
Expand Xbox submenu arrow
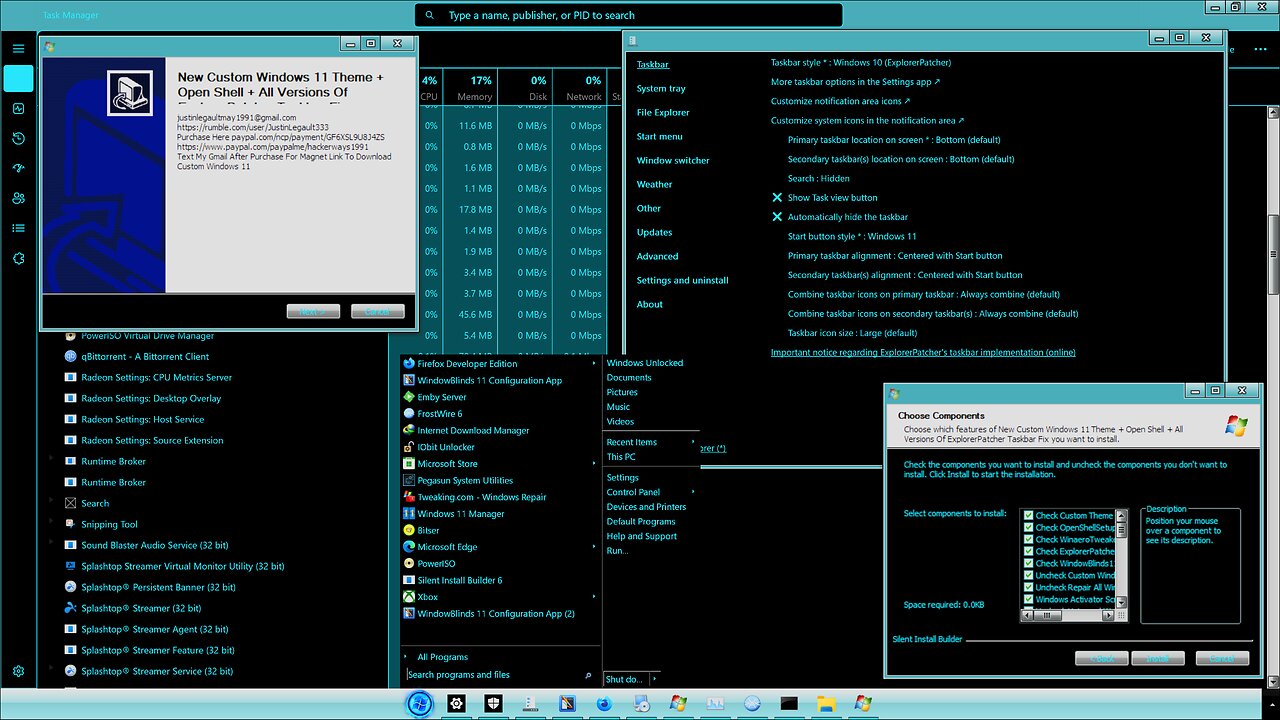594,597
